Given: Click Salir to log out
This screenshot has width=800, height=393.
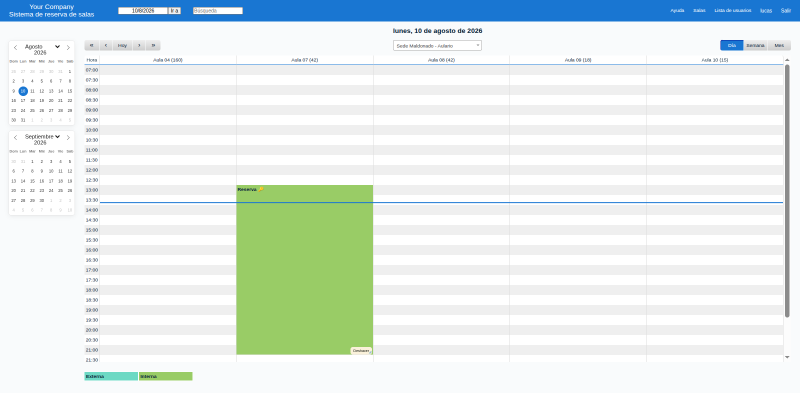Looking at the screenshot, I should (x=786, y=10).
